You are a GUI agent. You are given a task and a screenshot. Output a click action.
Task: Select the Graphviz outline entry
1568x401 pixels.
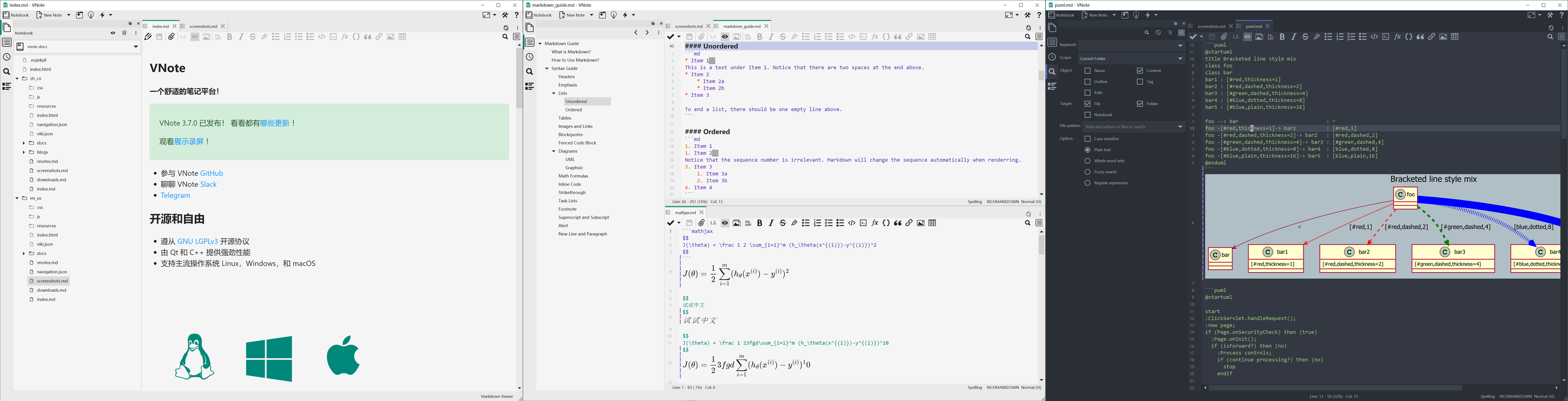point(574,168)
